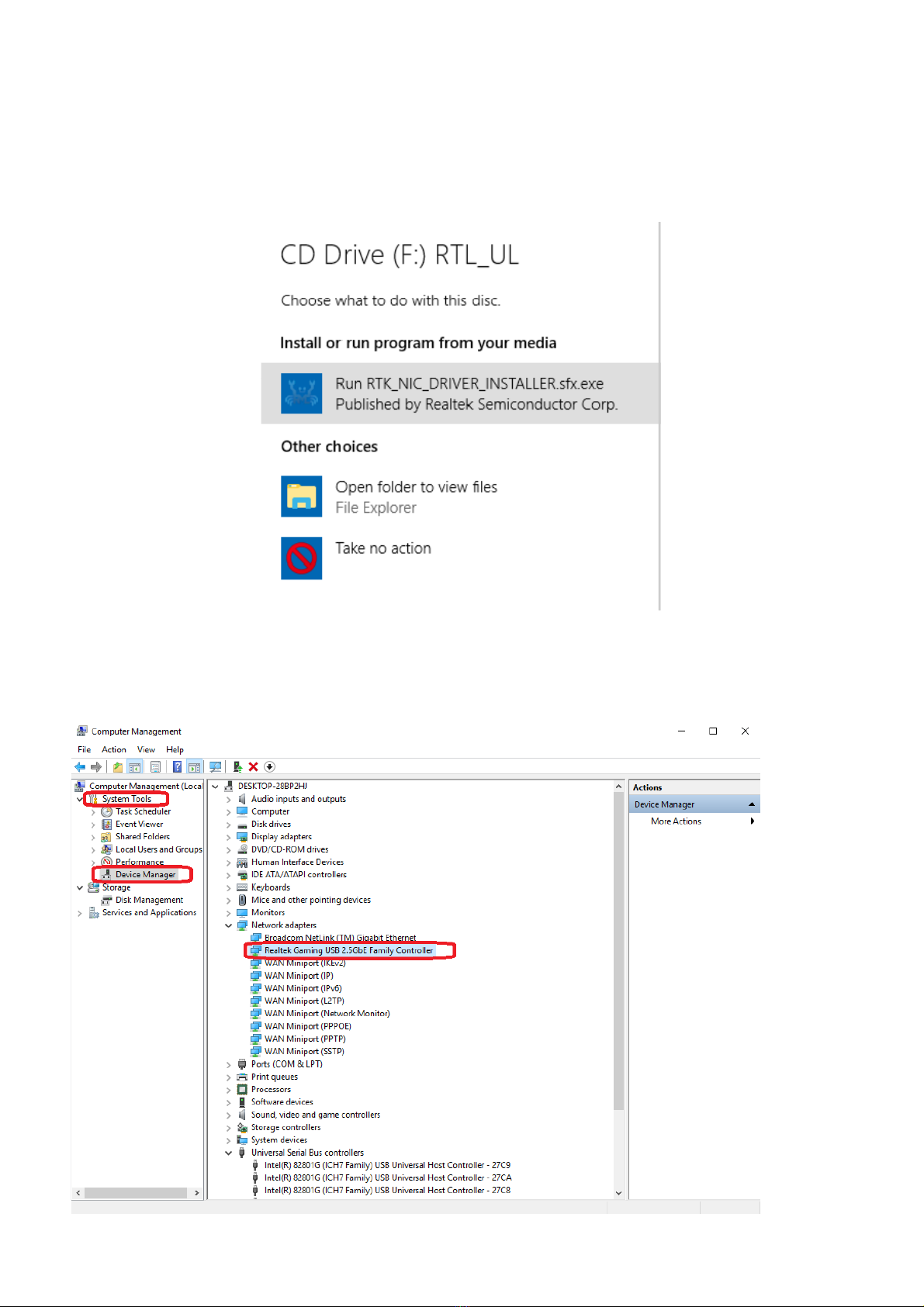This screenshot has height=1307, width=924.
Task: Click device list vertical scrollbar up arrow
Action: (x=618, y=787)
